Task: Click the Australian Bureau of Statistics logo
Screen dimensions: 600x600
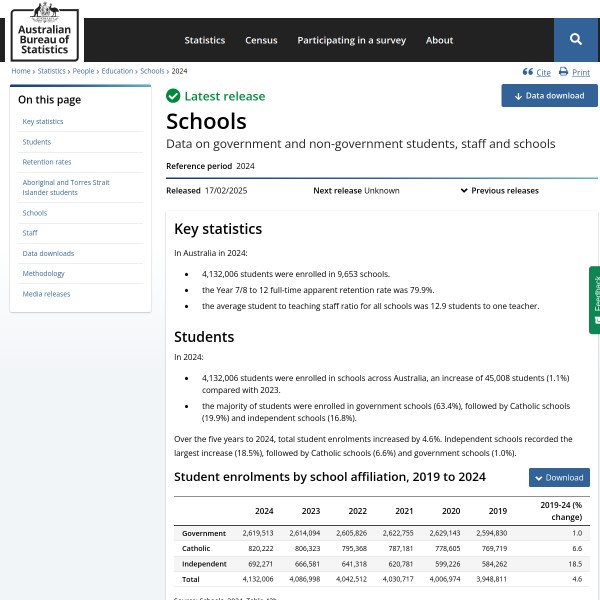Action: click(x=44, y=30)
